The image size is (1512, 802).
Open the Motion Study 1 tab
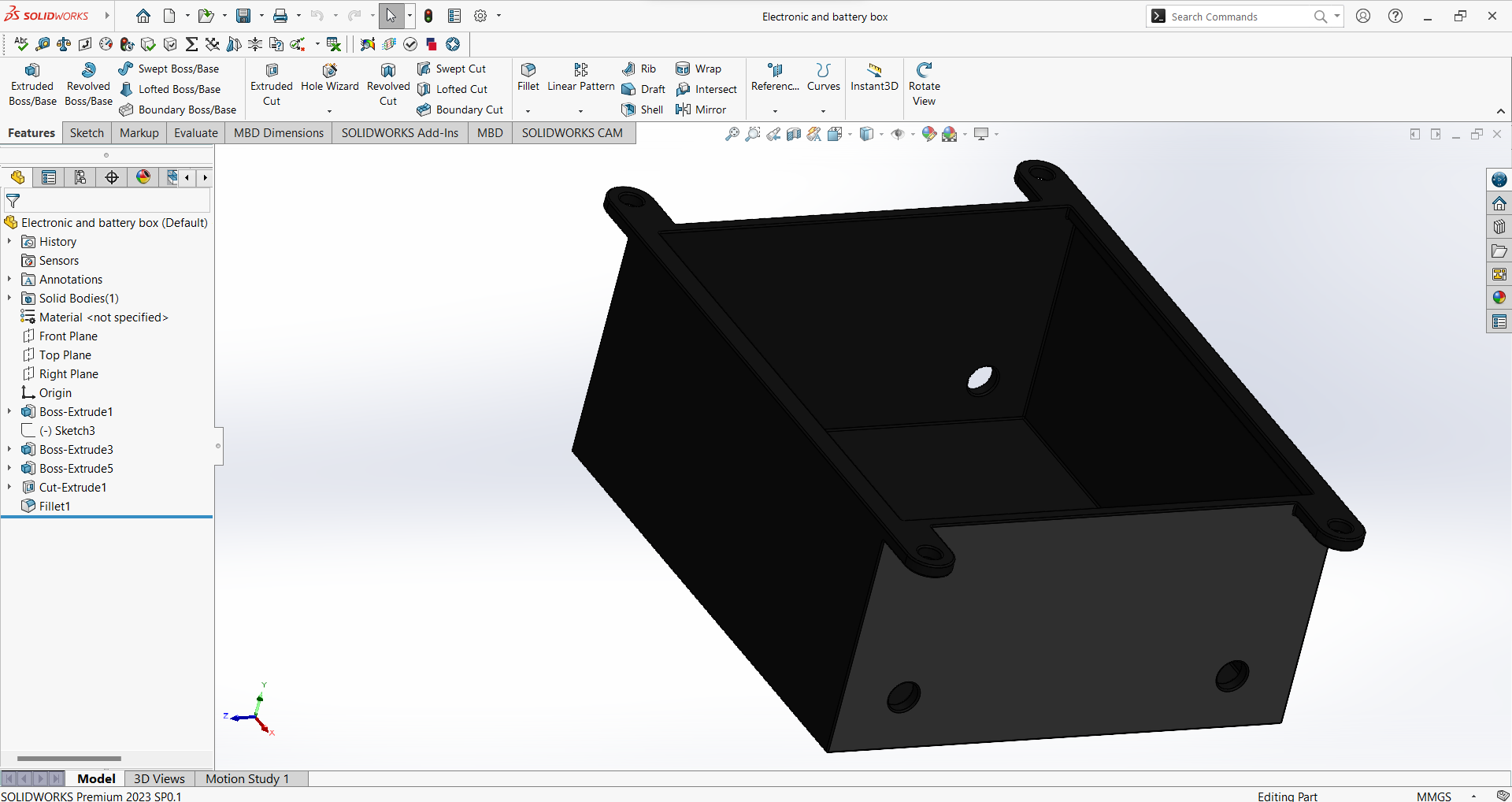pyautogui.click(x=247, y=778)
